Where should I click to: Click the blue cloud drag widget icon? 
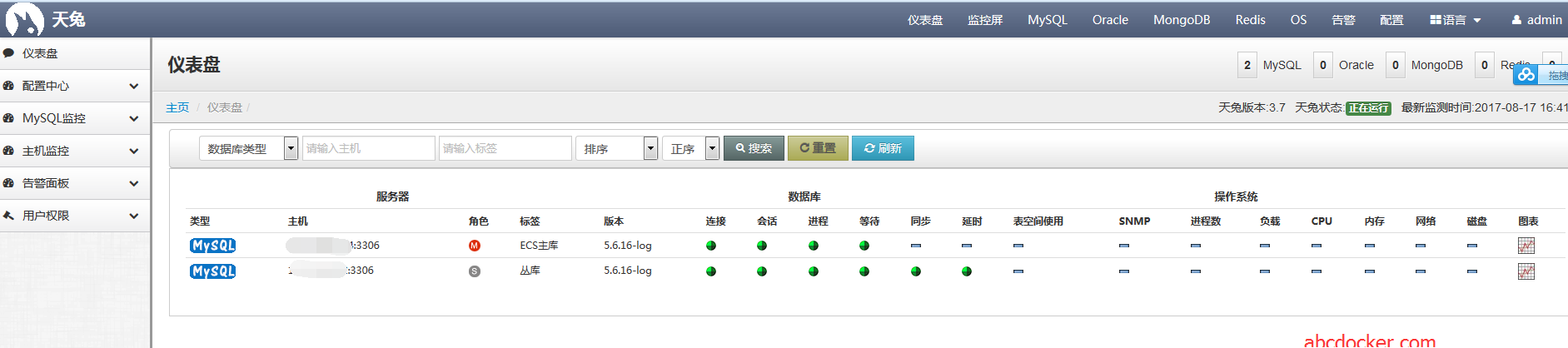(x=1526, y=75)
